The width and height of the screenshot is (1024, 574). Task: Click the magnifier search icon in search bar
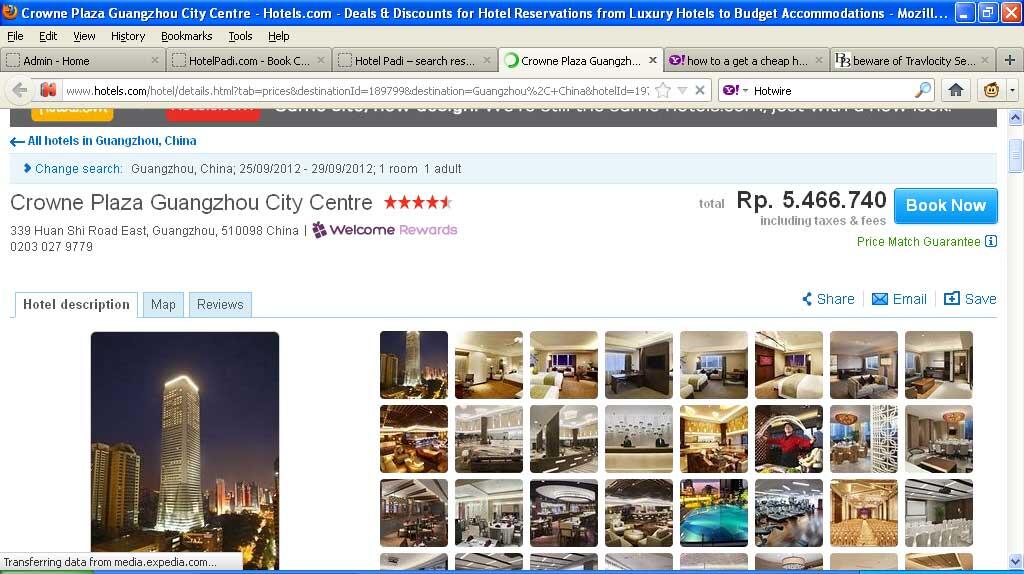(x=923, y=90)
